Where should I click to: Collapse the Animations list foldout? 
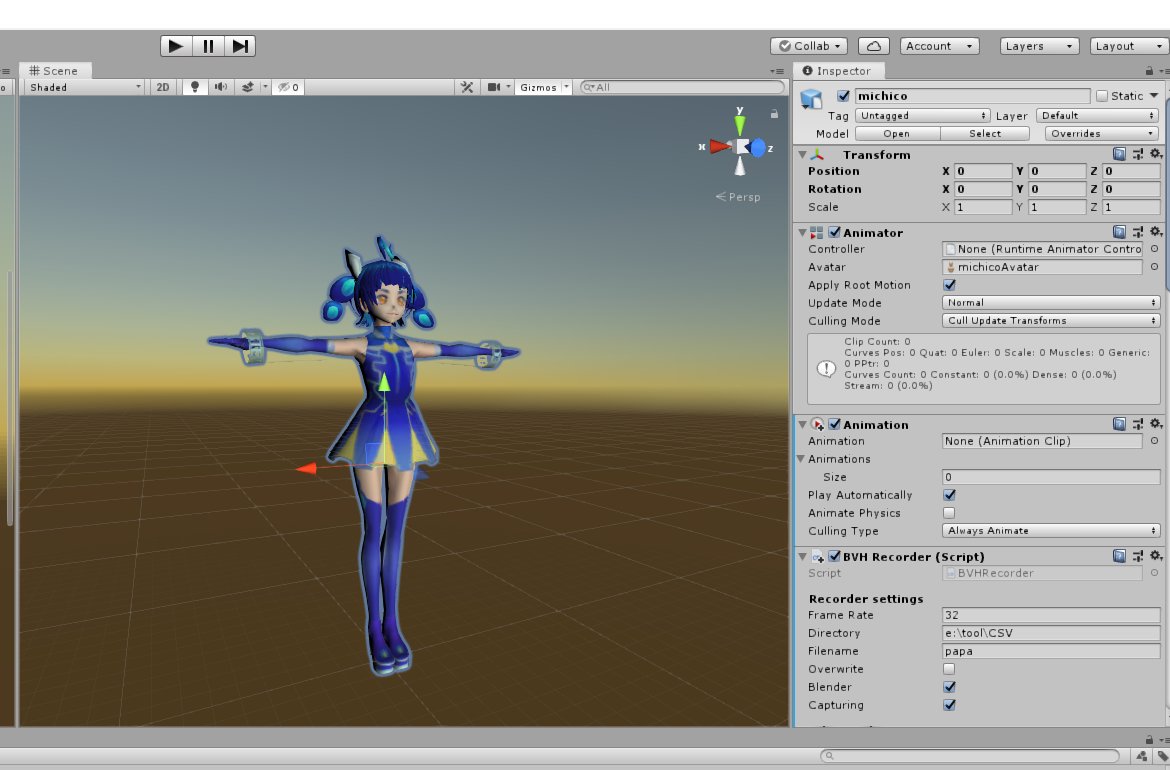[x=801, y=459]
